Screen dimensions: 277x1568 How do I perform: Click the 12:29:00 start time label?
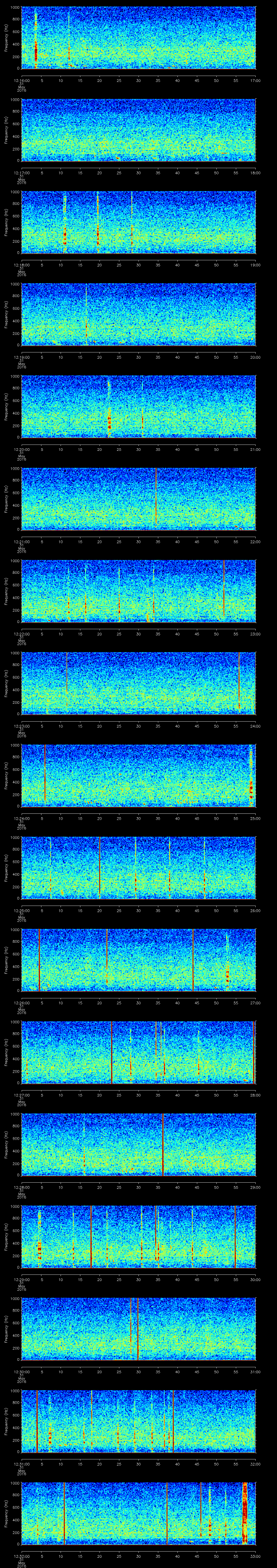[x=22, y=1279]
